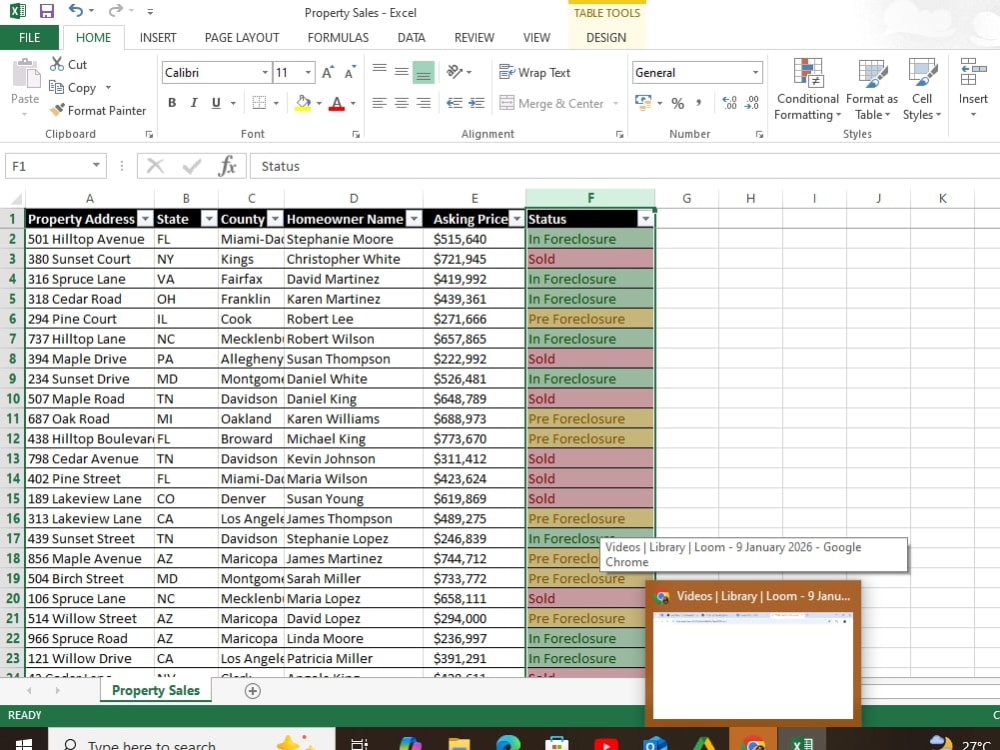Toggle Underline formatting
The height and width of the screenshot is (750, 1000).
(216, 103)
